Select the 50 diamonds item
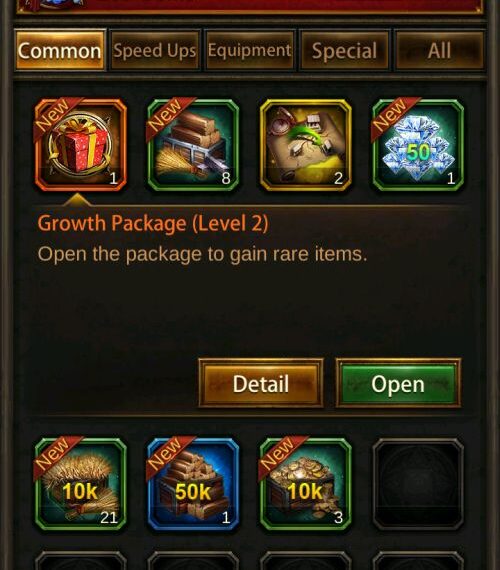The width and height of the screenshot is (500, 570). tap(418, 145)
